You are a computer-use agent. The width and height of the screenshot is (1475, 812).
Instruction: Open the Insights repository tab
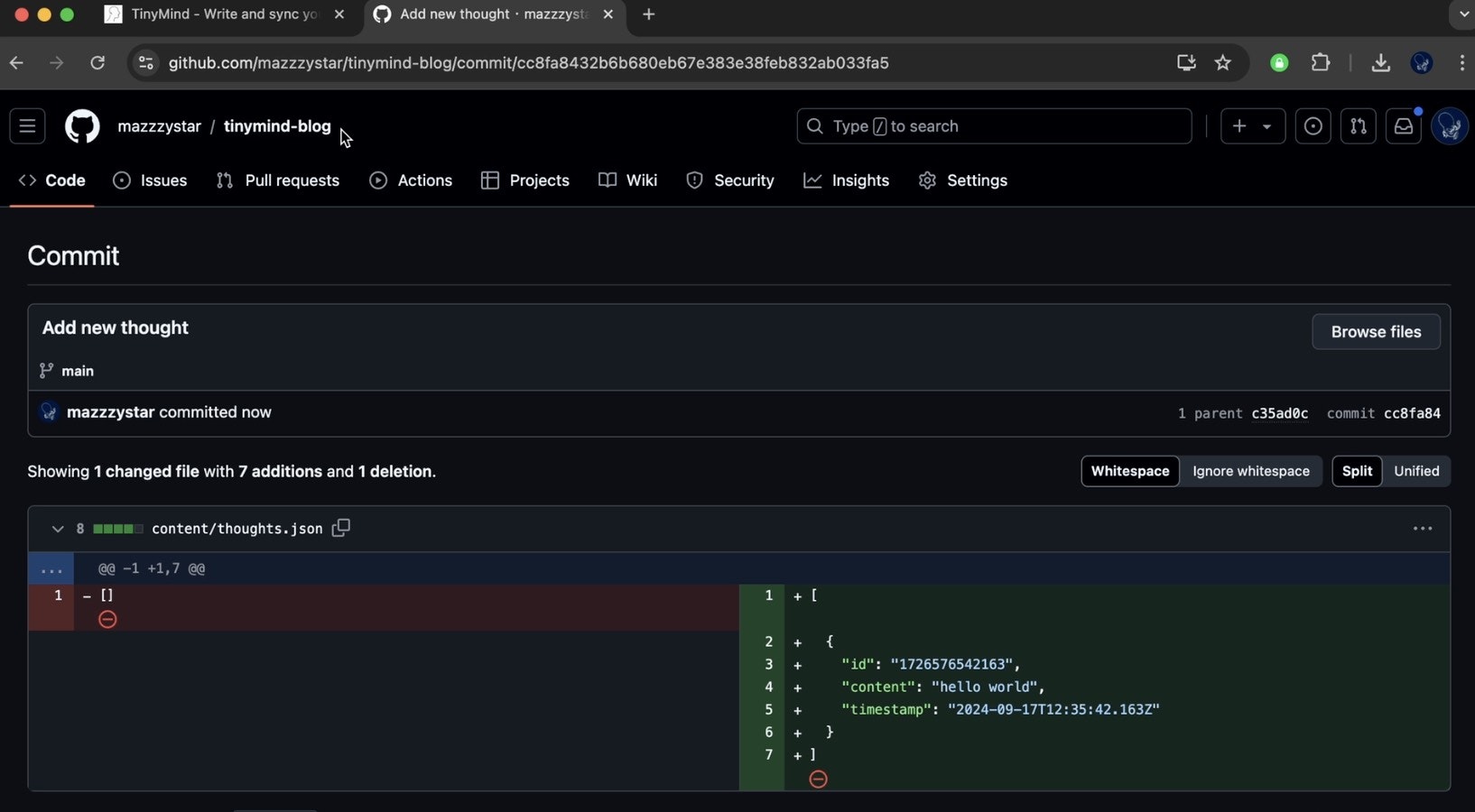847,180
